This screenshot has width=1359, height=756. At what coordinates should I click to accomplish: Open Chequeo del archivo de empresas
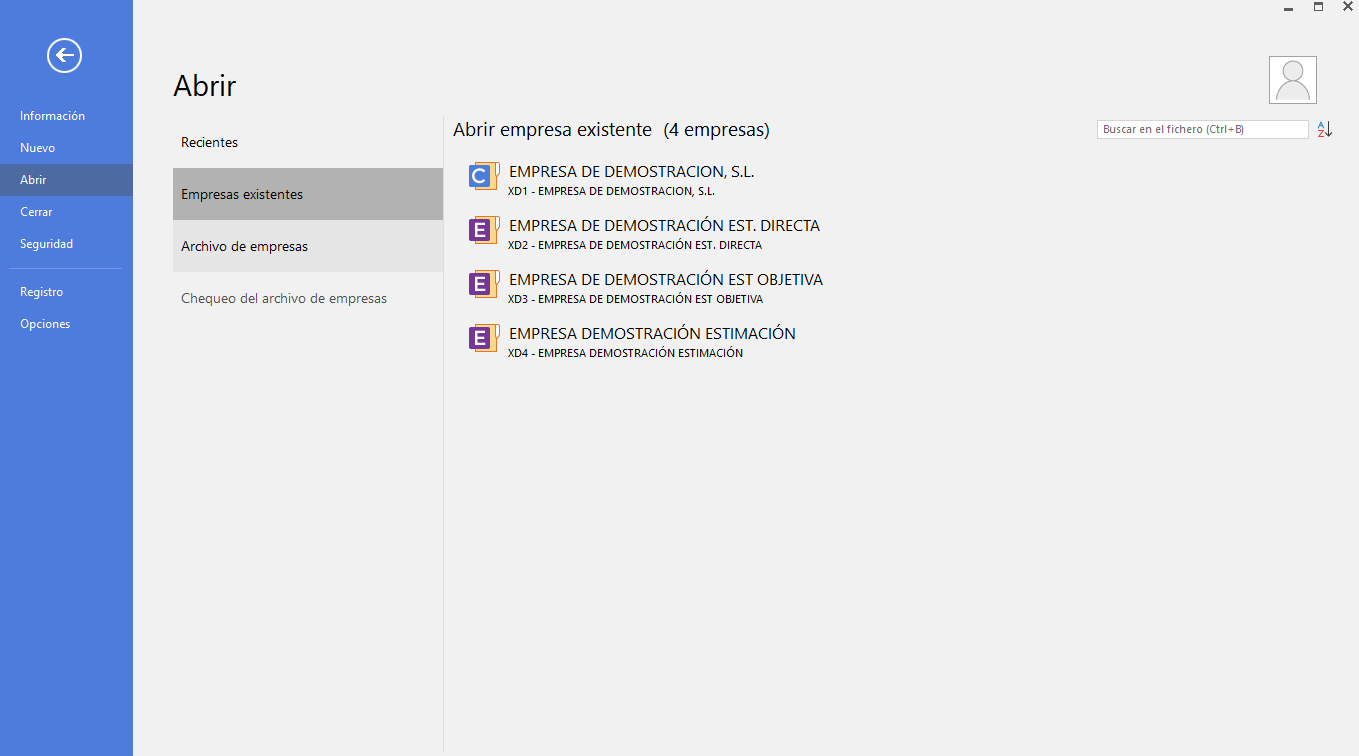308,298
